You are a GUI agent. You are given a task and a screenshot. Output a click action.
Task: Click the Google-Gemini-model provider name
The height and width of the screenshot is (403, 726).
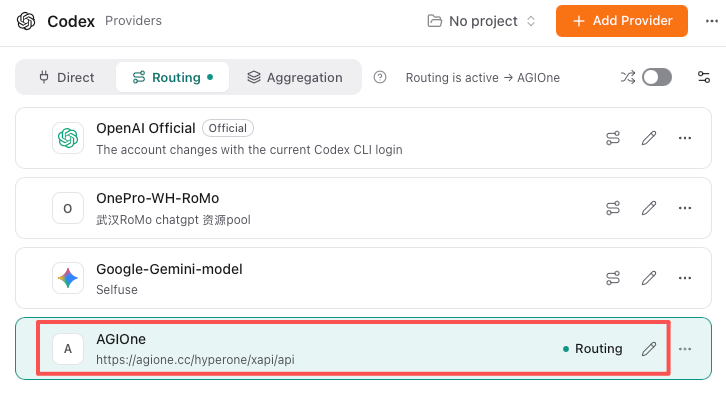(x=169, y=269)
